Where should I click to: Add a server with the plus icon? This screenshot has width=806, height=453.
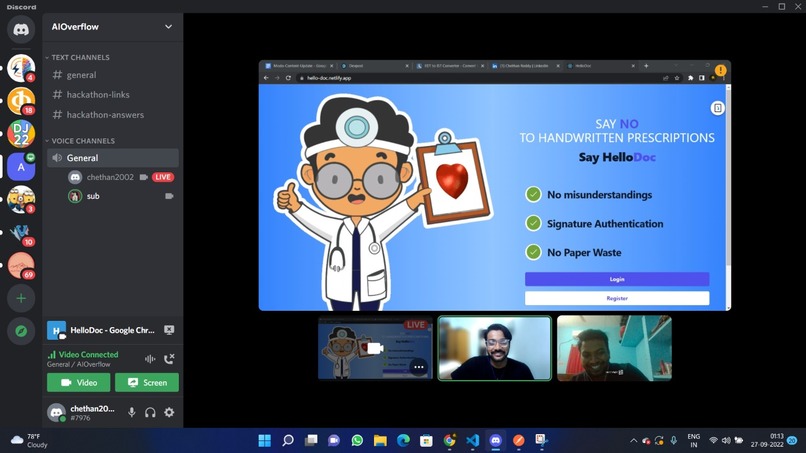click(x=21, y=298)
